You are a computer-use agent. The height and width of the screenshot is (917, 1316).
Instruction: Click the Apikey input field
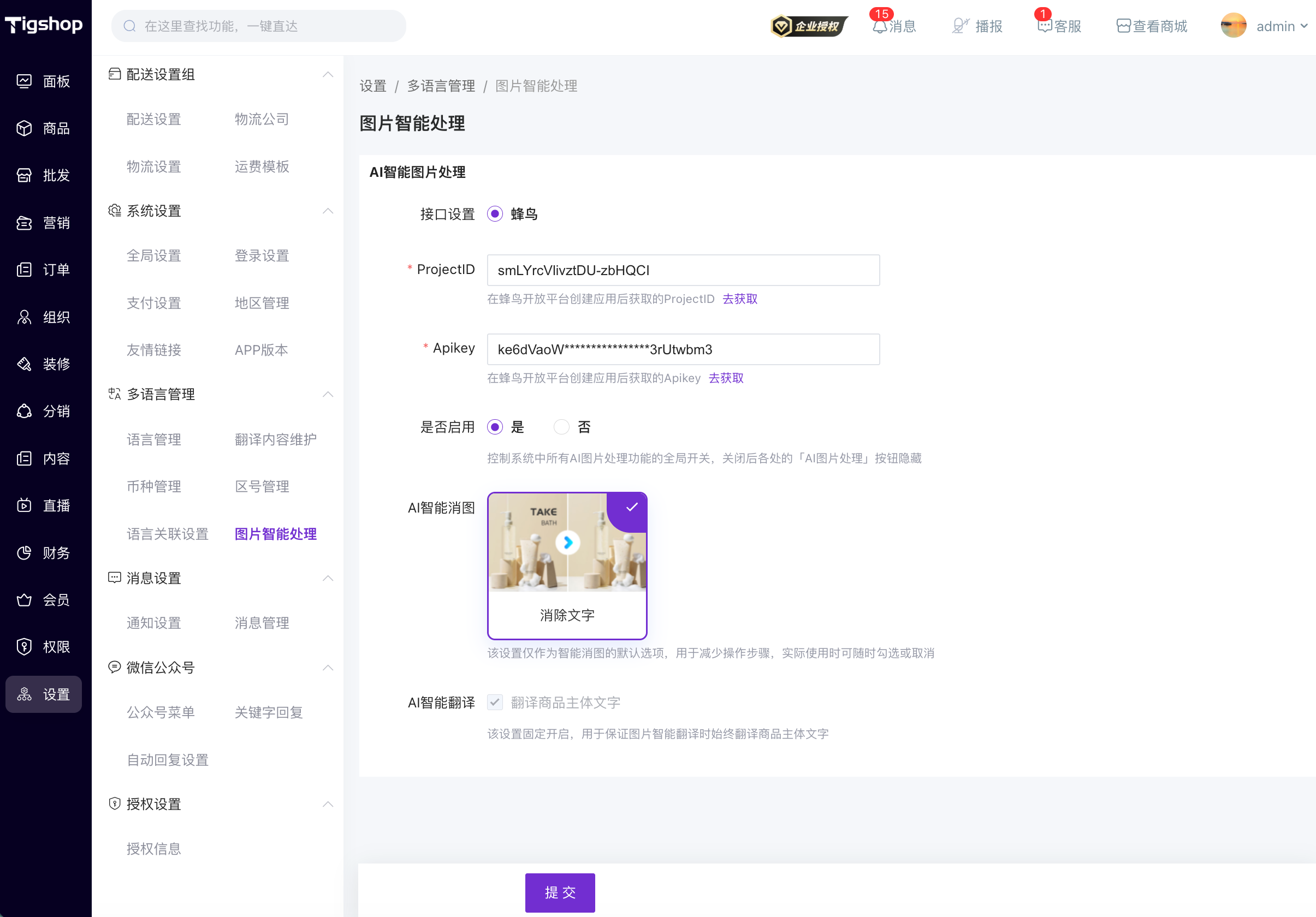click(683, 349)
